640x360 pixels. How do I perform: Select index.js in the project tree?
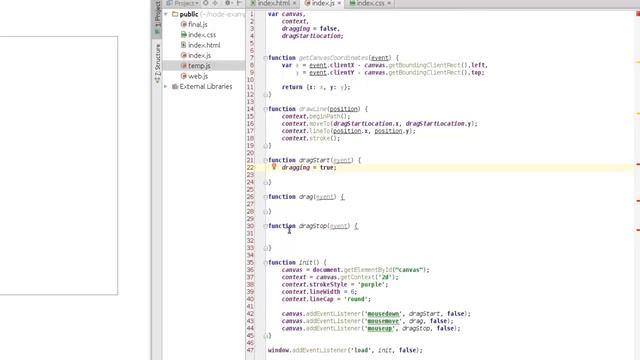tap(199, 55)
